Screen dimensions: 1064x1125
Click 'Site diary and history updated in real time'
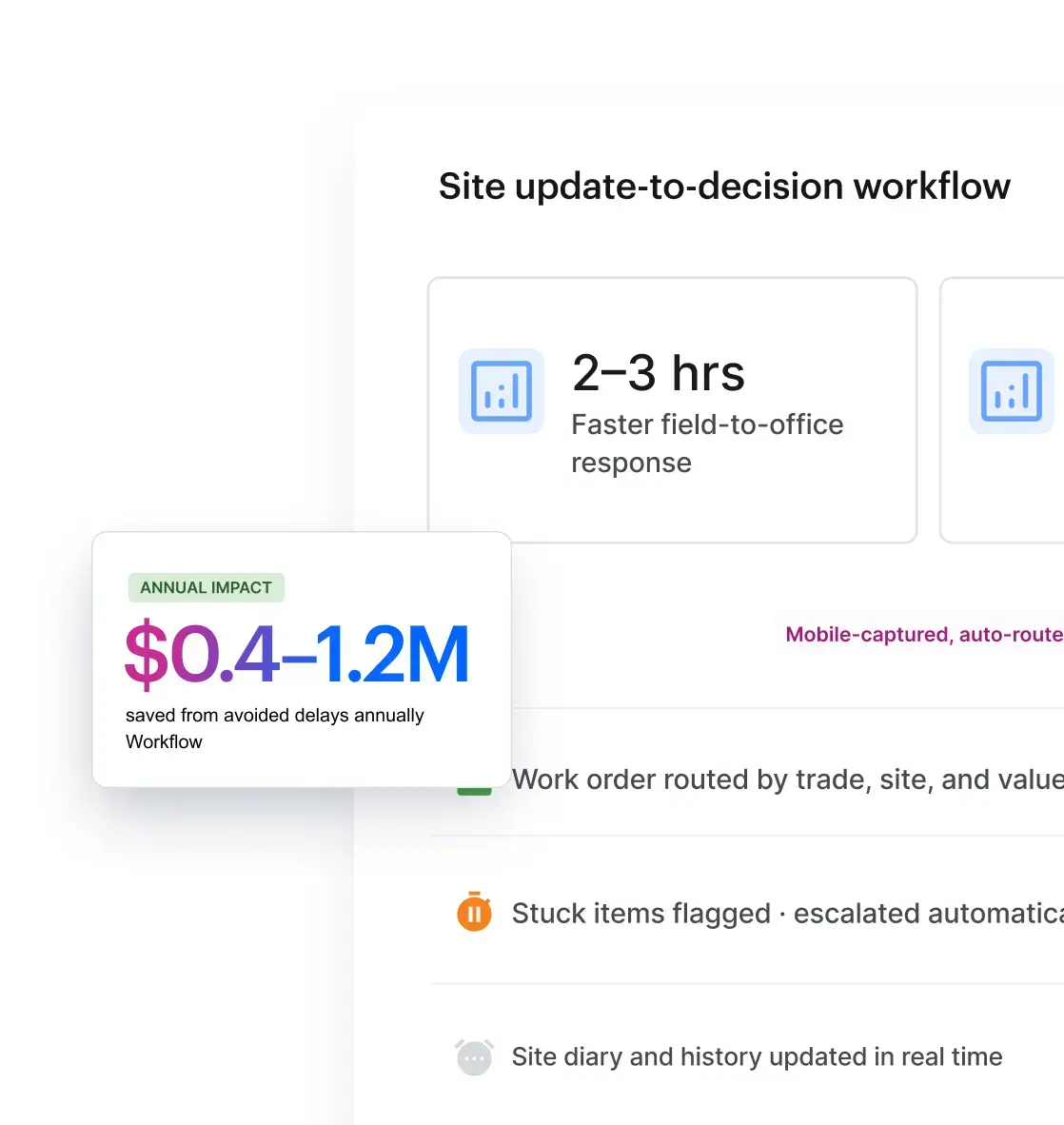[757, 1056]
